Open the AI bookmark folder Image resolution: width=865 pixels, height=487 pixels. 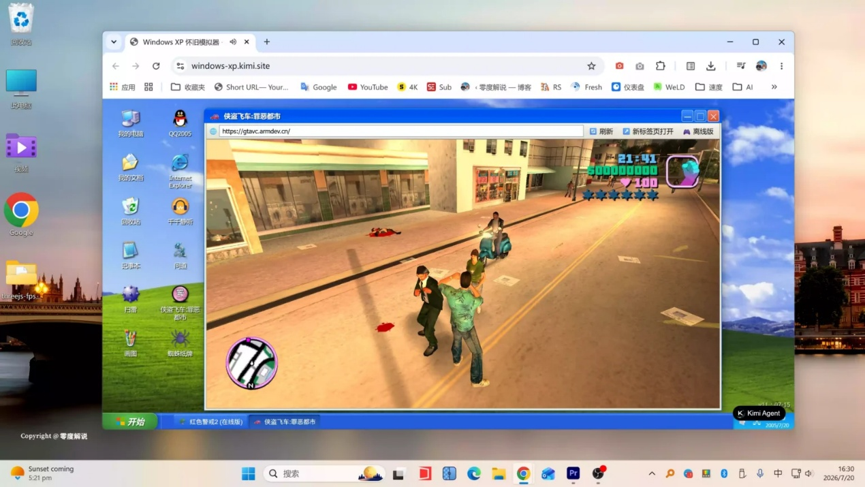coord(743,87)
